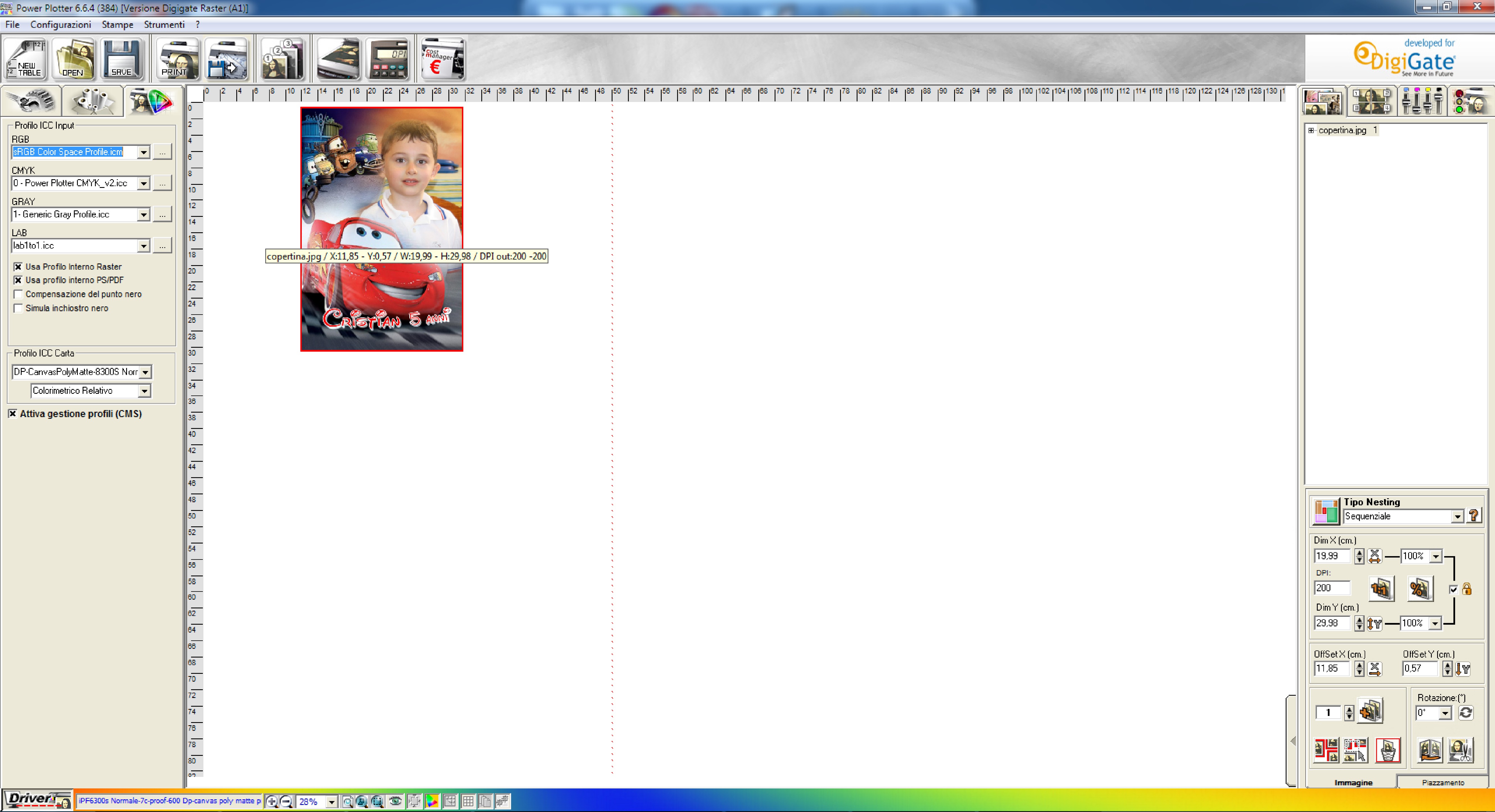Expand the LAB input profile dropdown
Image resolution: width=1495 pixels, height=812 pixels.
point(143,246)
